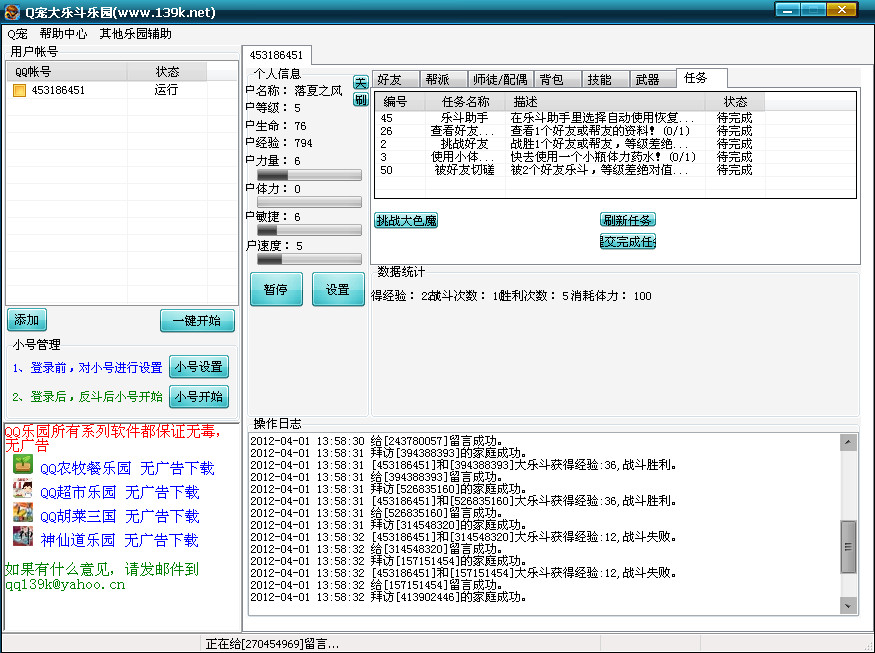Open 神仙道乐园 无广告下载 link
Viewport: 875px width, 653px height.
coord(119,540)
